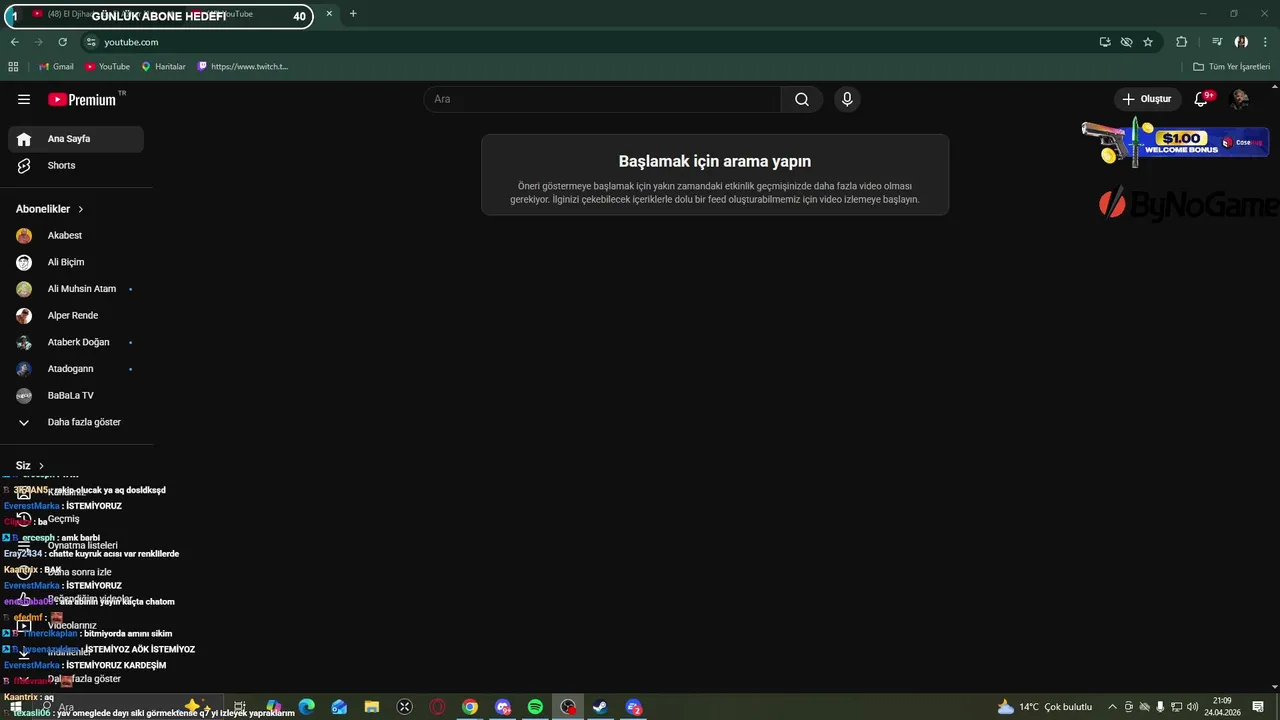
Task: Click the tray microphone icon
Action: (1160, 707)
